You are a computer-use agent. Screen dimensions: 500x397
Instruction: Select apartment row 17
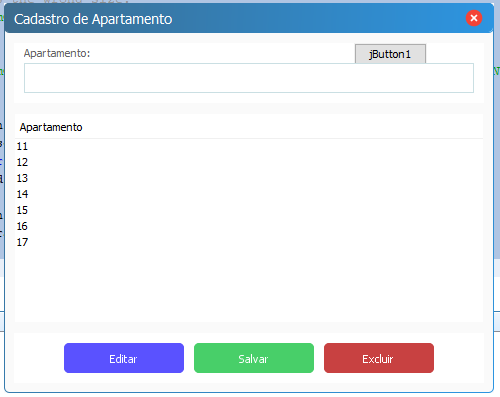click(x=249, y=242)
